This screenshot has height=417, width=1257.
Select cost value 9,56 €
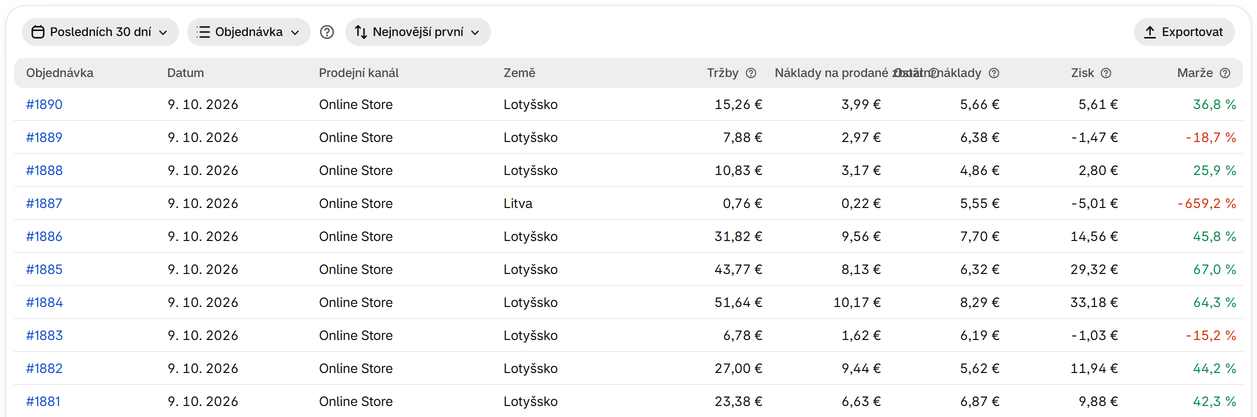click(x=861, y=236)
